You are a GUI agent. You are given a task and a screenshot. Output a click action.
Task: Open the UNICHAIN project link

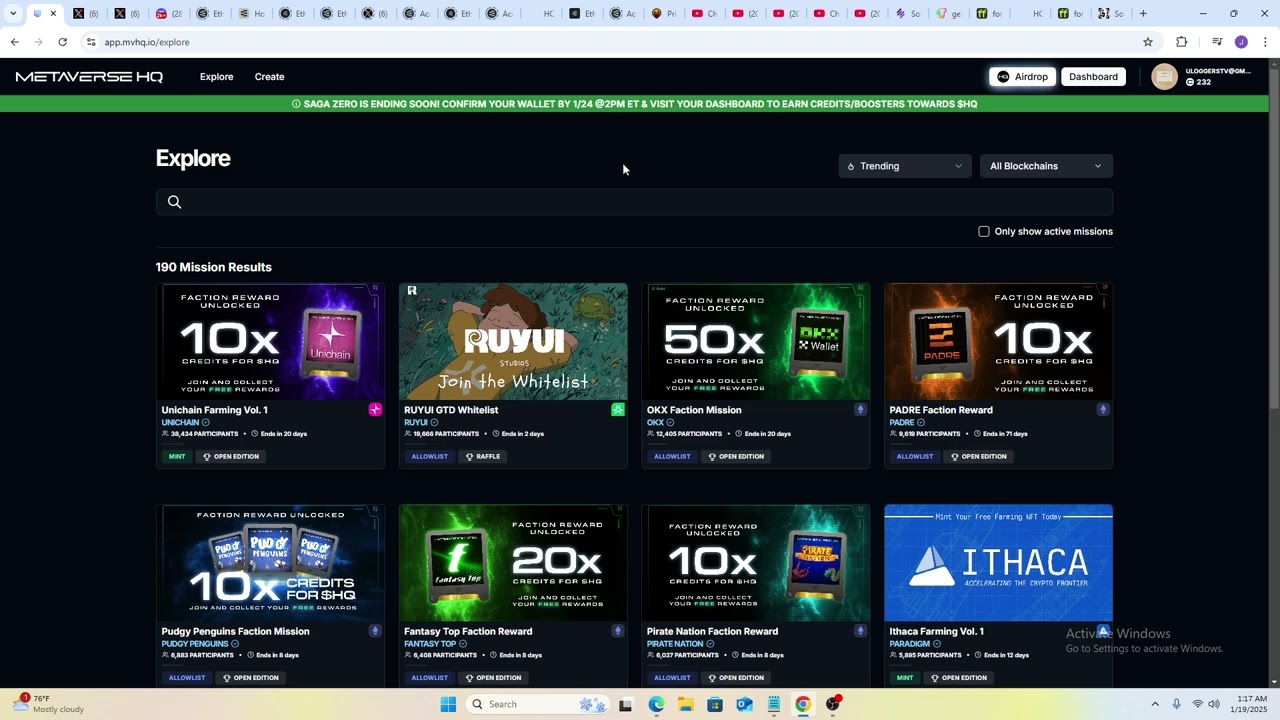point(180,423)
